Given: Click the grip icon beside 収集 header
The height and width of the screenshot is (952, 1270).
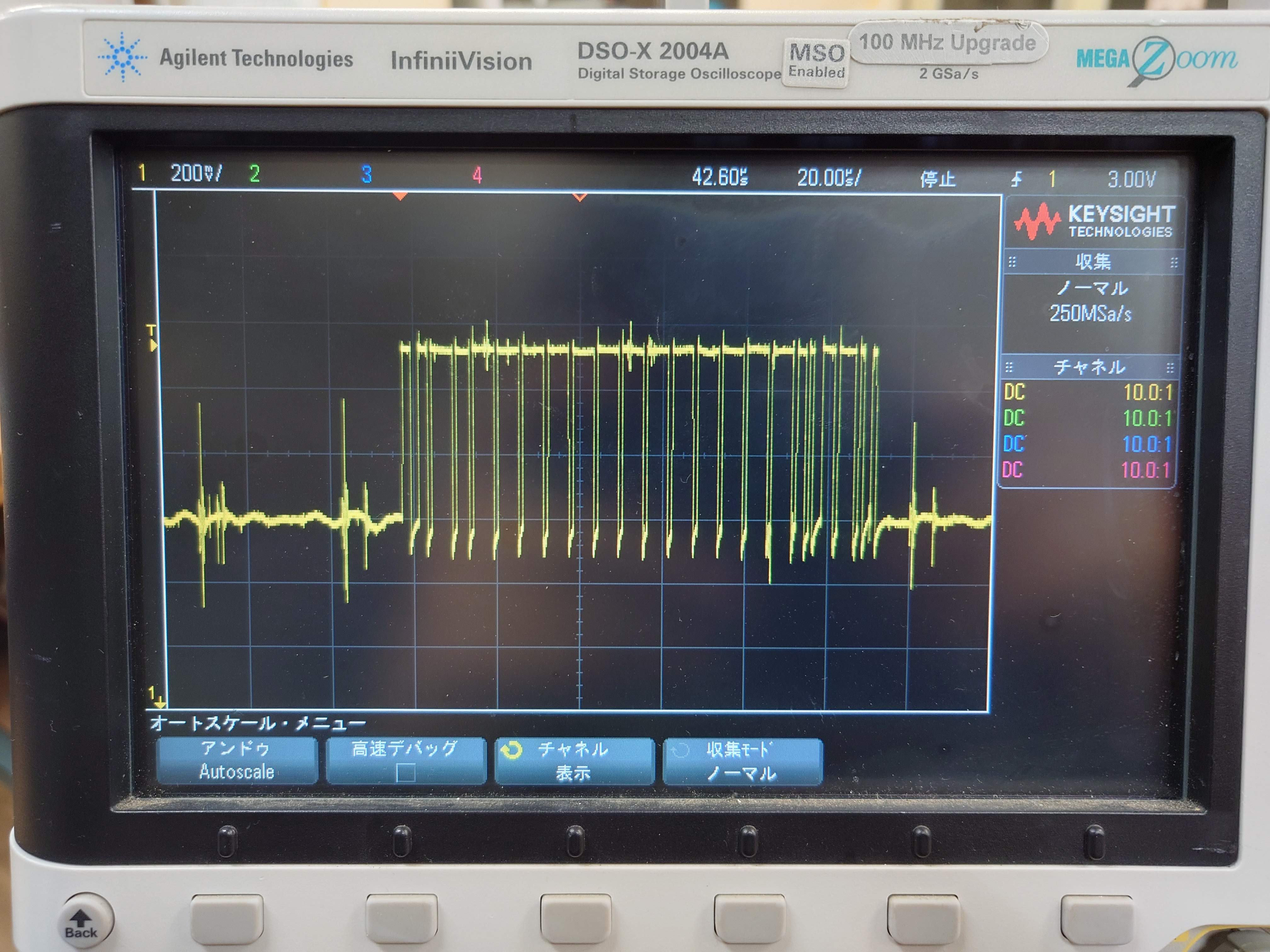Looking at the screenshot, I should click(1012, 262).
